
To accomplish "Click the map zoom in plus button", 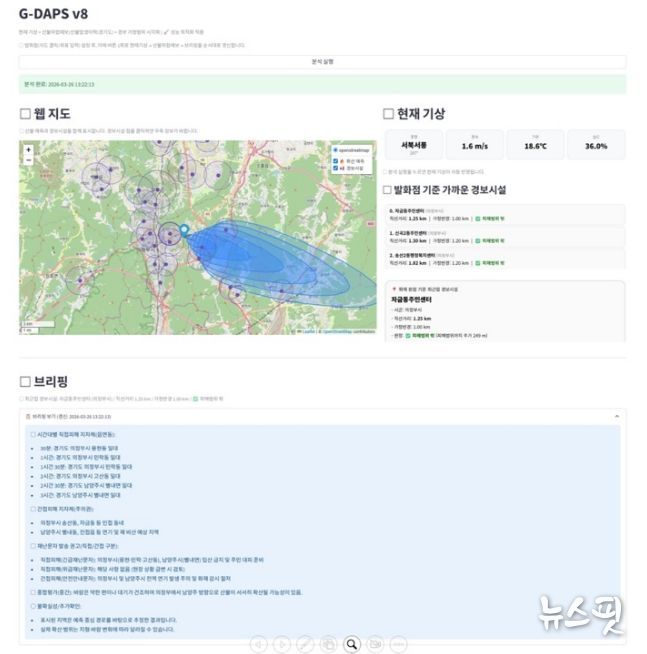I will click(x=29, y=150).
